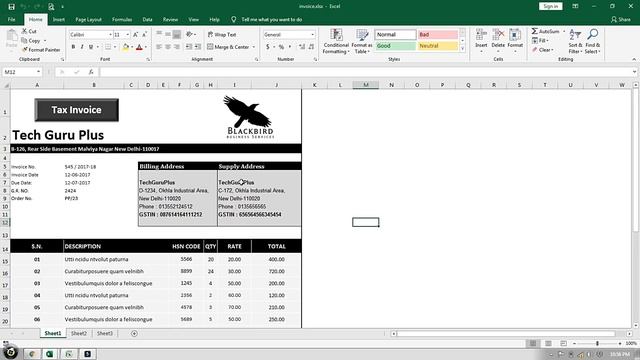The height and width of the screenshot is (360, 640).
Task: Switch to Sheet2 worksheet tab
Action: (79, 333)
